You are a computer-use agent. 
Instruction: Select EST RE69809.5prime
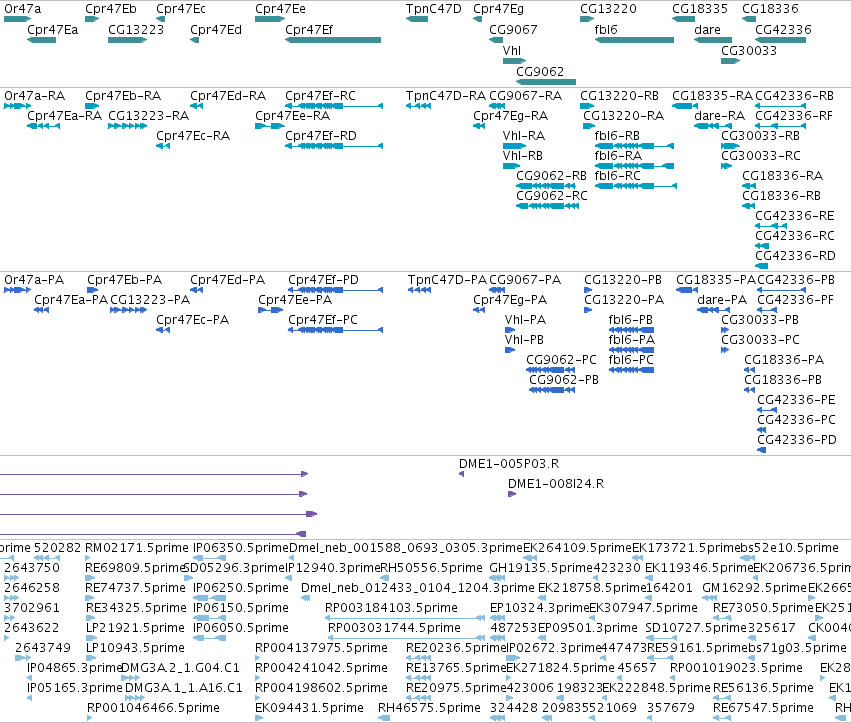[88, 578]
